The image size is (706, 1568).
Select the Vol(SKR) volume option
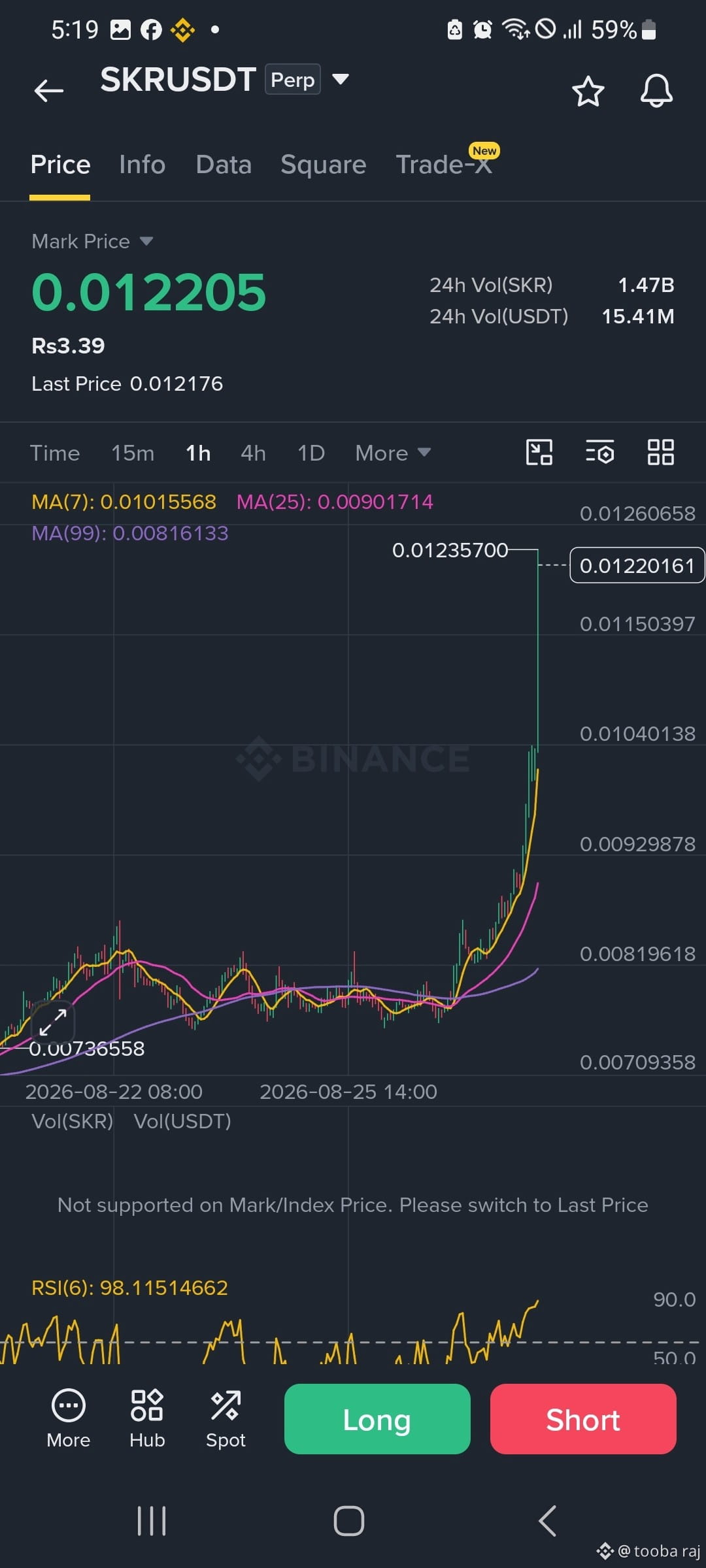[x=73, y=1121]
